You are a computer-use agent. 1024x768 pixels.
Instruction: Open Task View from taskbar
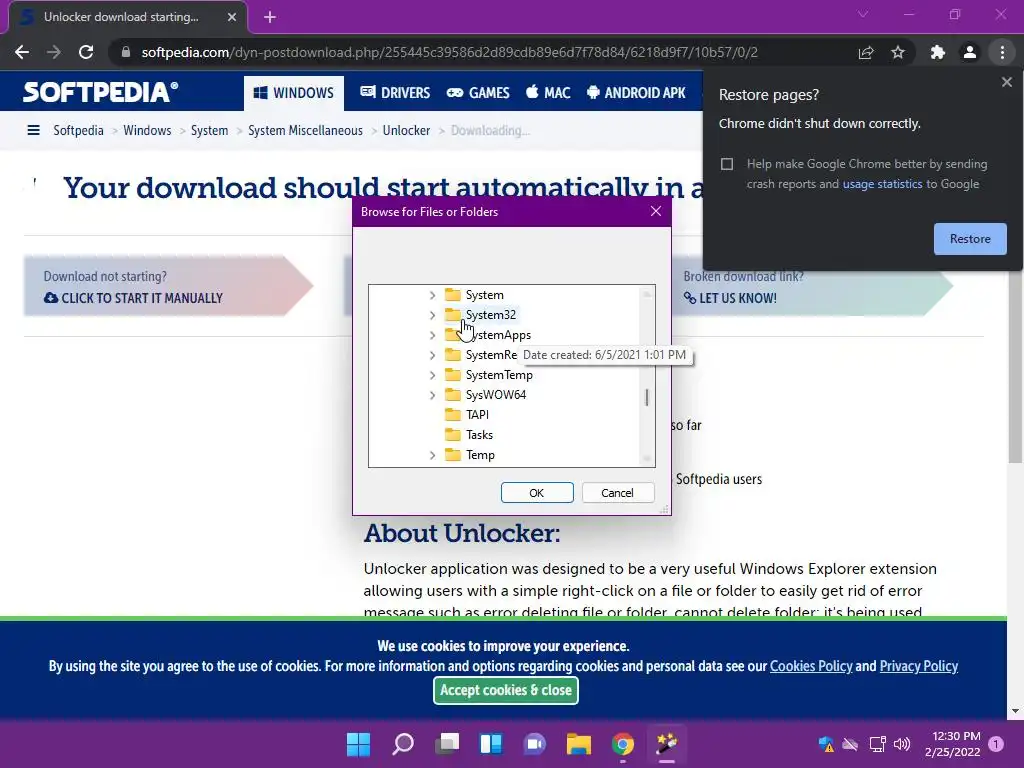447,744
